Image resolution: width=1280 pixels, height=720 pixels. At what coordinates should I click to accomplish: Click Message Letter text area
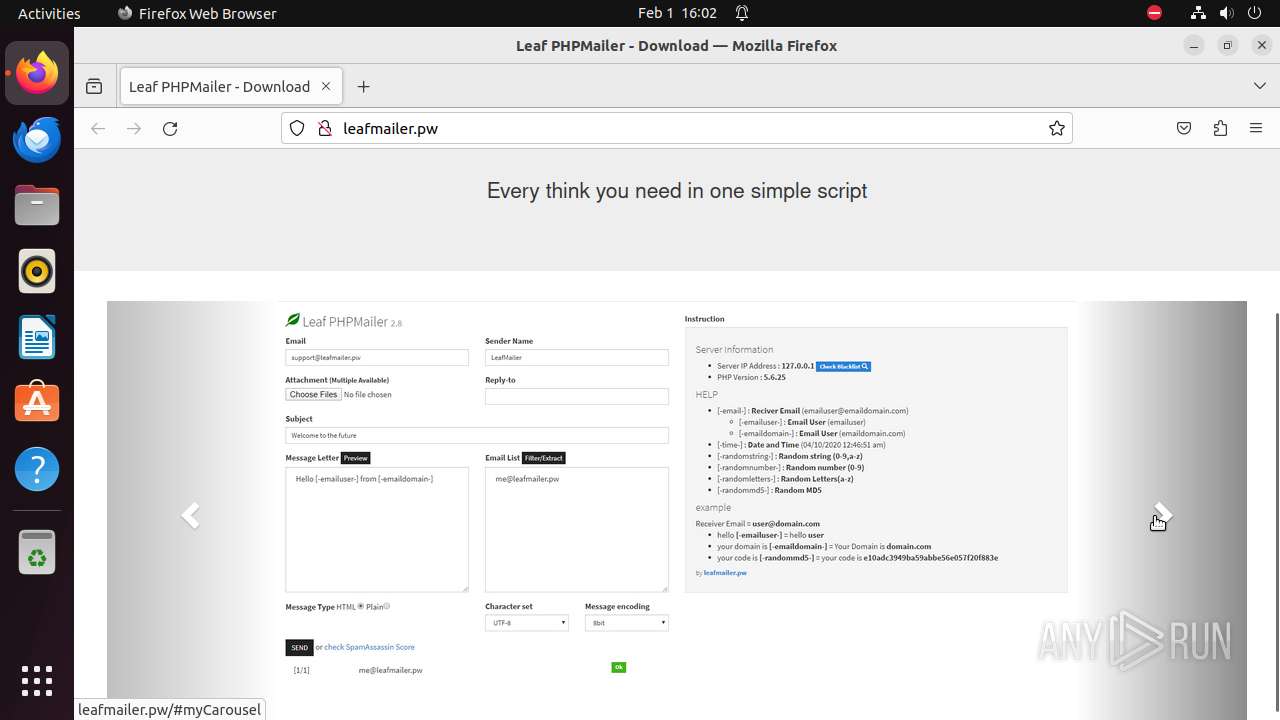click(377, 529)
